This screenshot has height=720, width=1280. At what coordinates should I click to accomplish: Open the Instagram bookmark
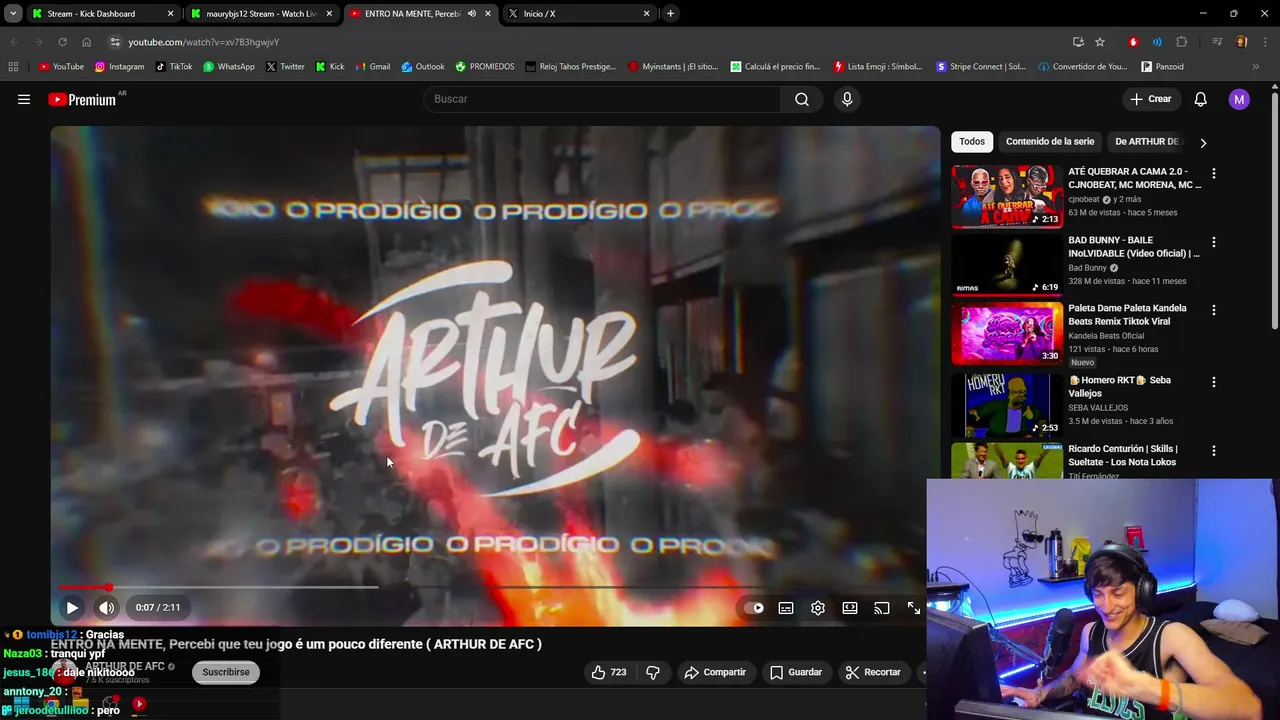click(119, 67)
